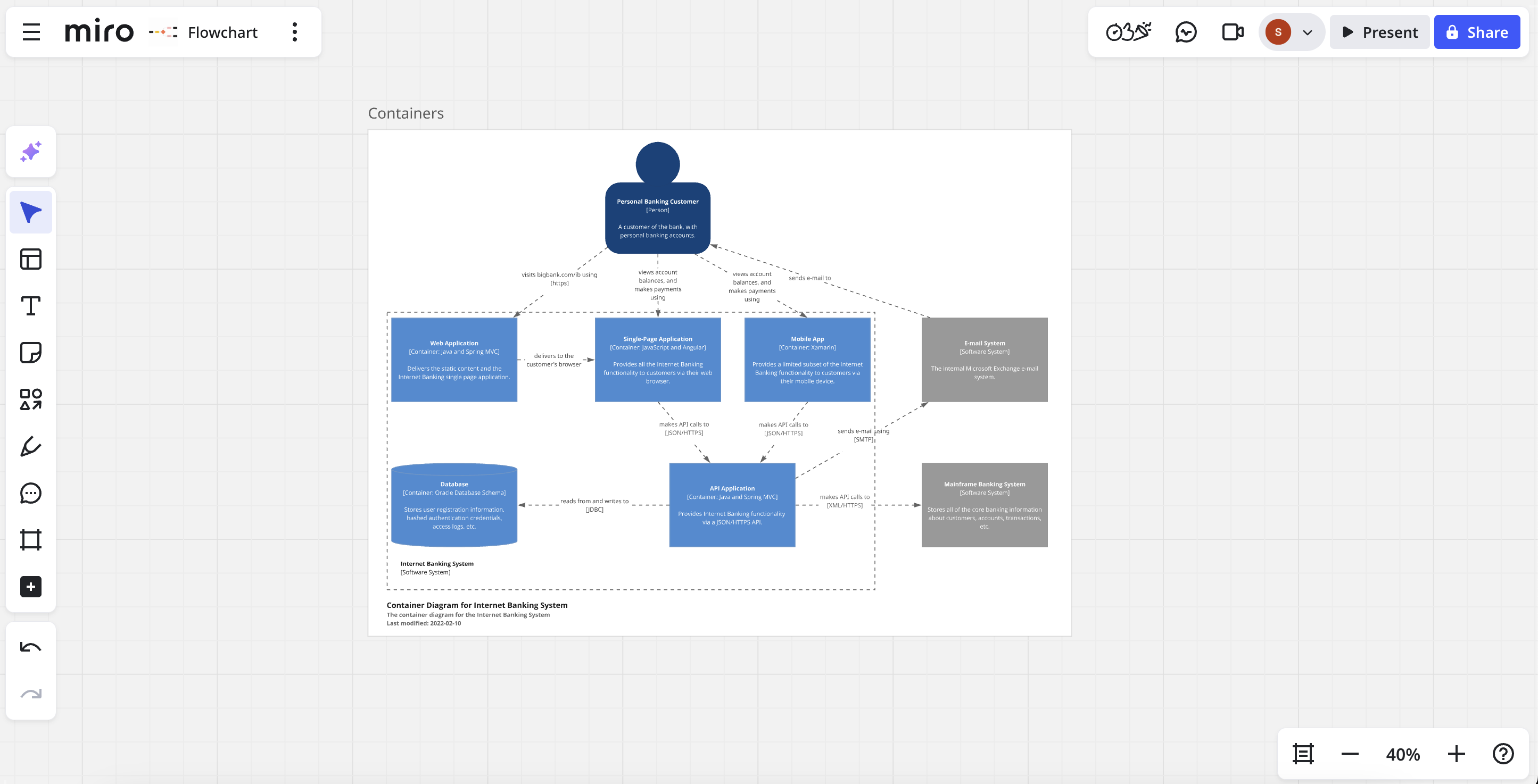Click the 'Last modified: 2022-02-10' text
Screen dimensions: 1538x784
423,623
